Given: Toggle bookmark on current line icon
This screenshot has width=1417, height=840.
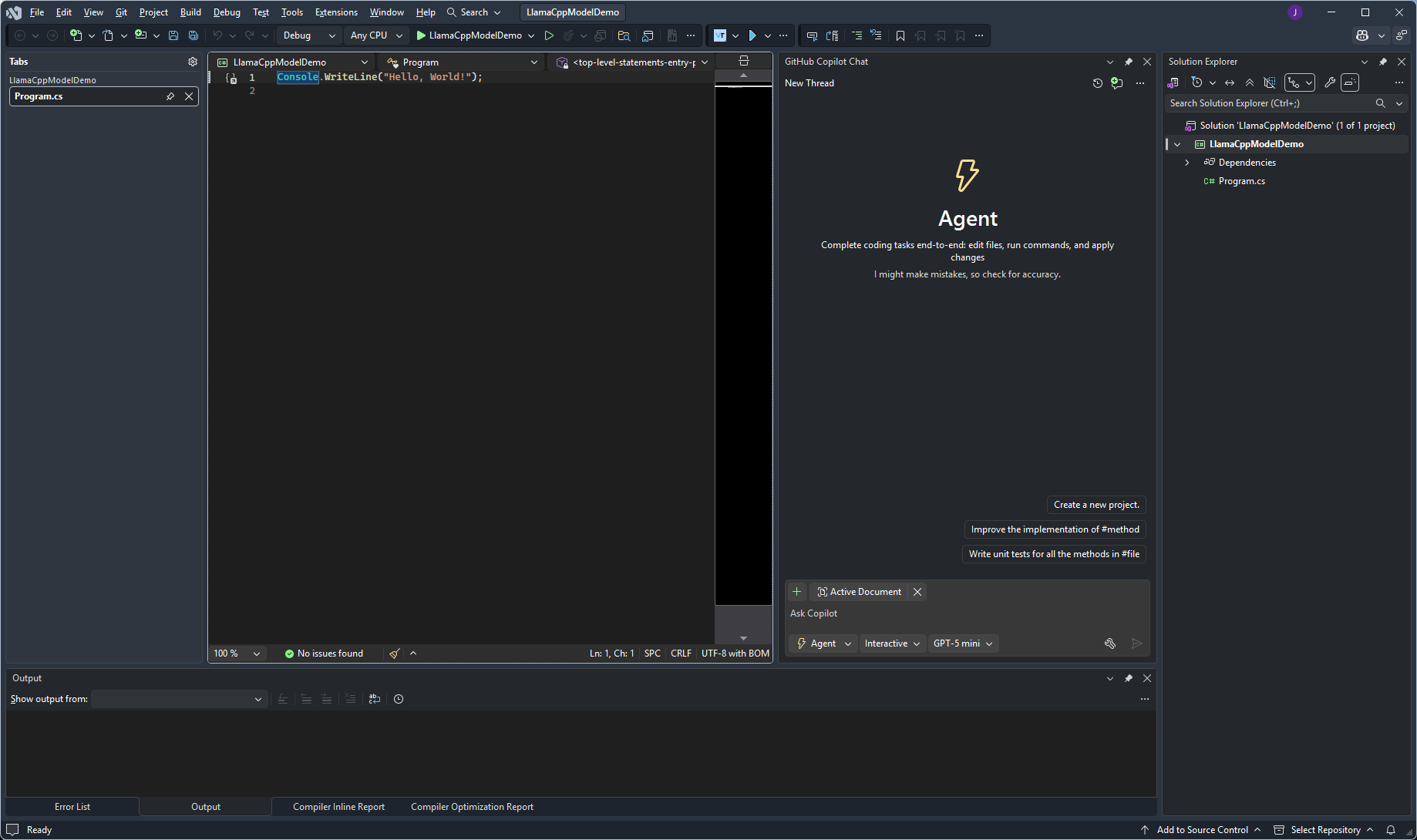Looking at the screenshot, I should pos(900,35).
